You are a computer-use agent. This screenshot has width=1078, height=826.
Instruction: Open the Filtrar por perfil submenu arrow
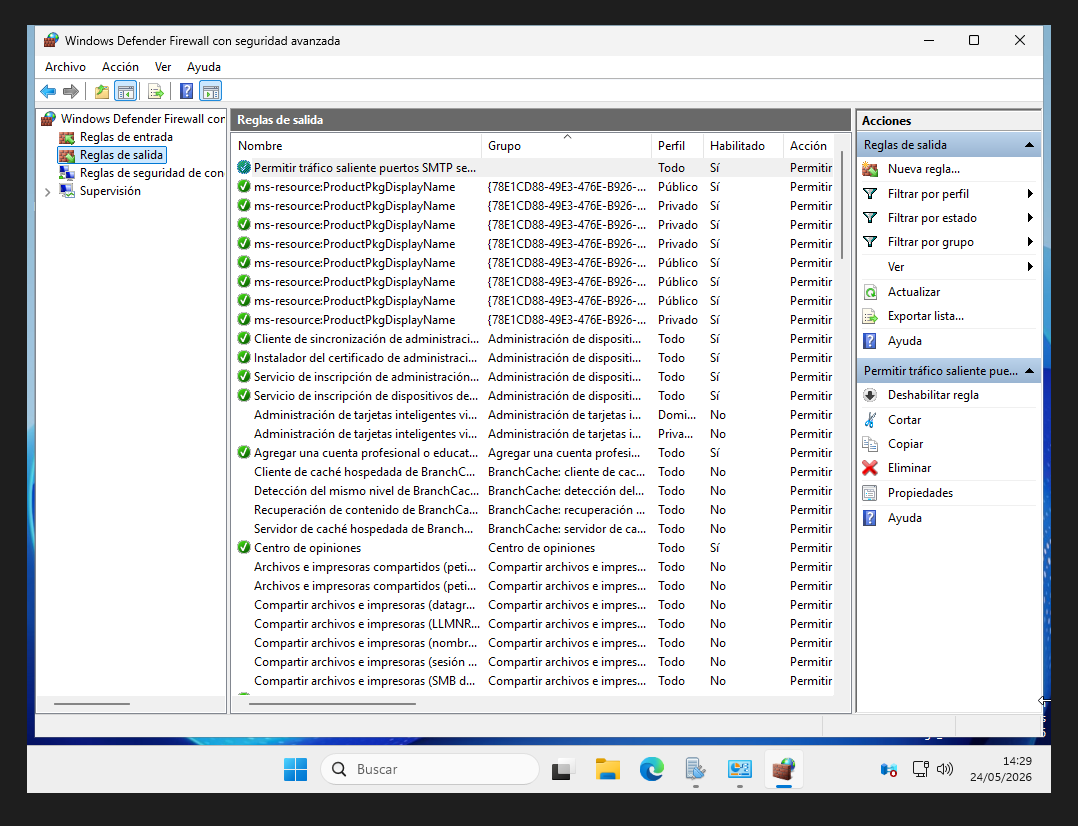pyautogui.click(x=1030, y=194)
